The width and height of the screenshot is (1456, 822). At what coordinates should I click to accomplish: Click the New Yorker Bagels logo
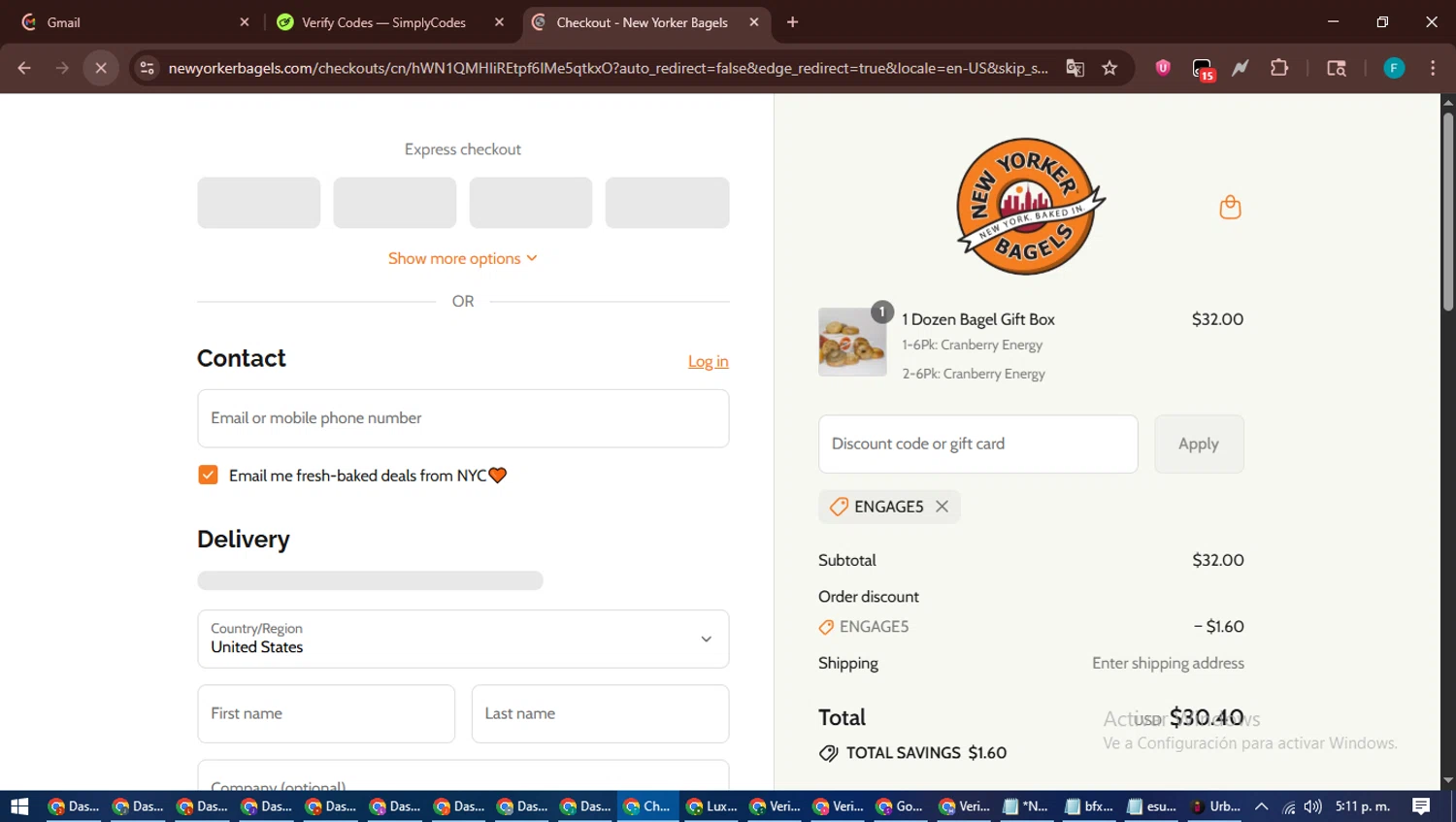pyautogui.click(x=1030, y=207)
